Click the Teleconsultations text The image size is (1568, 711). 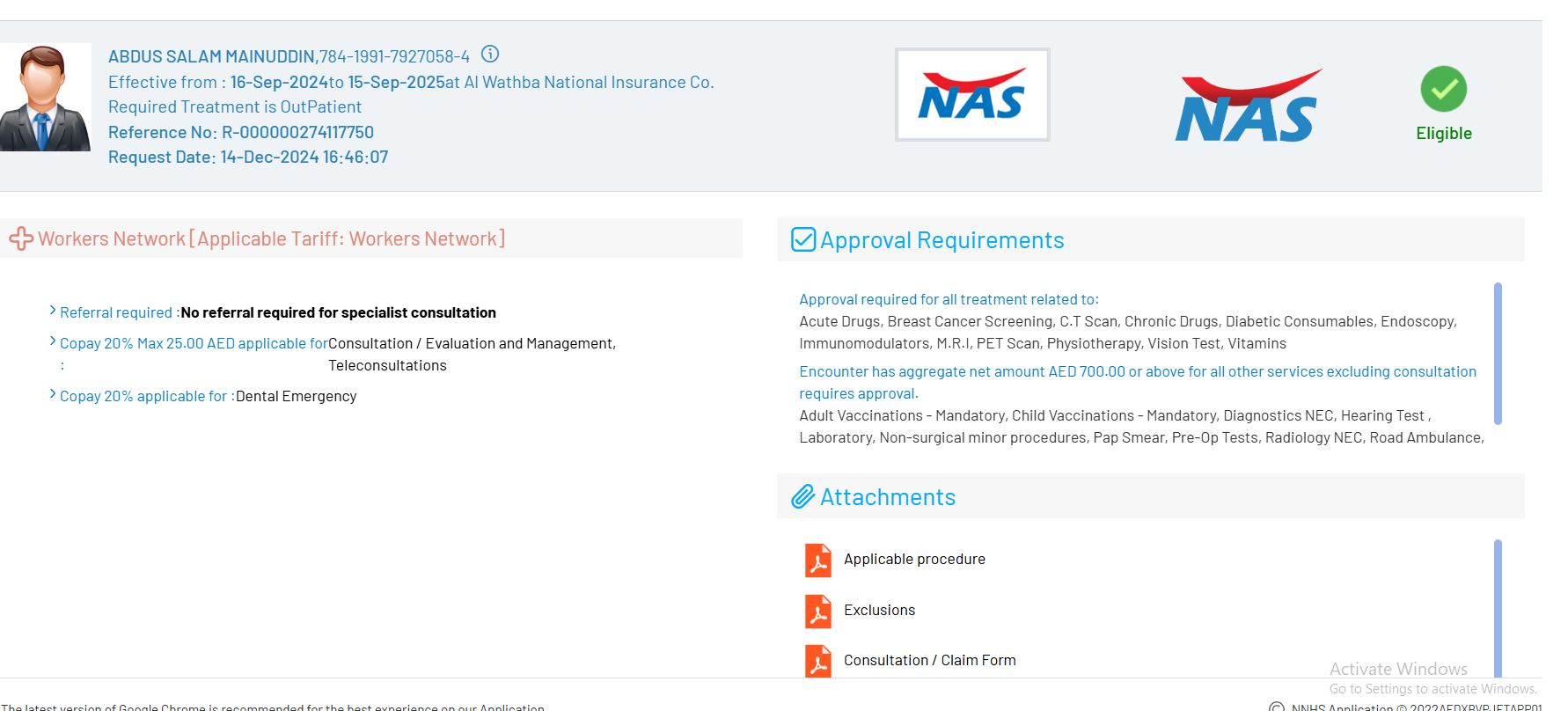(387, 365)
